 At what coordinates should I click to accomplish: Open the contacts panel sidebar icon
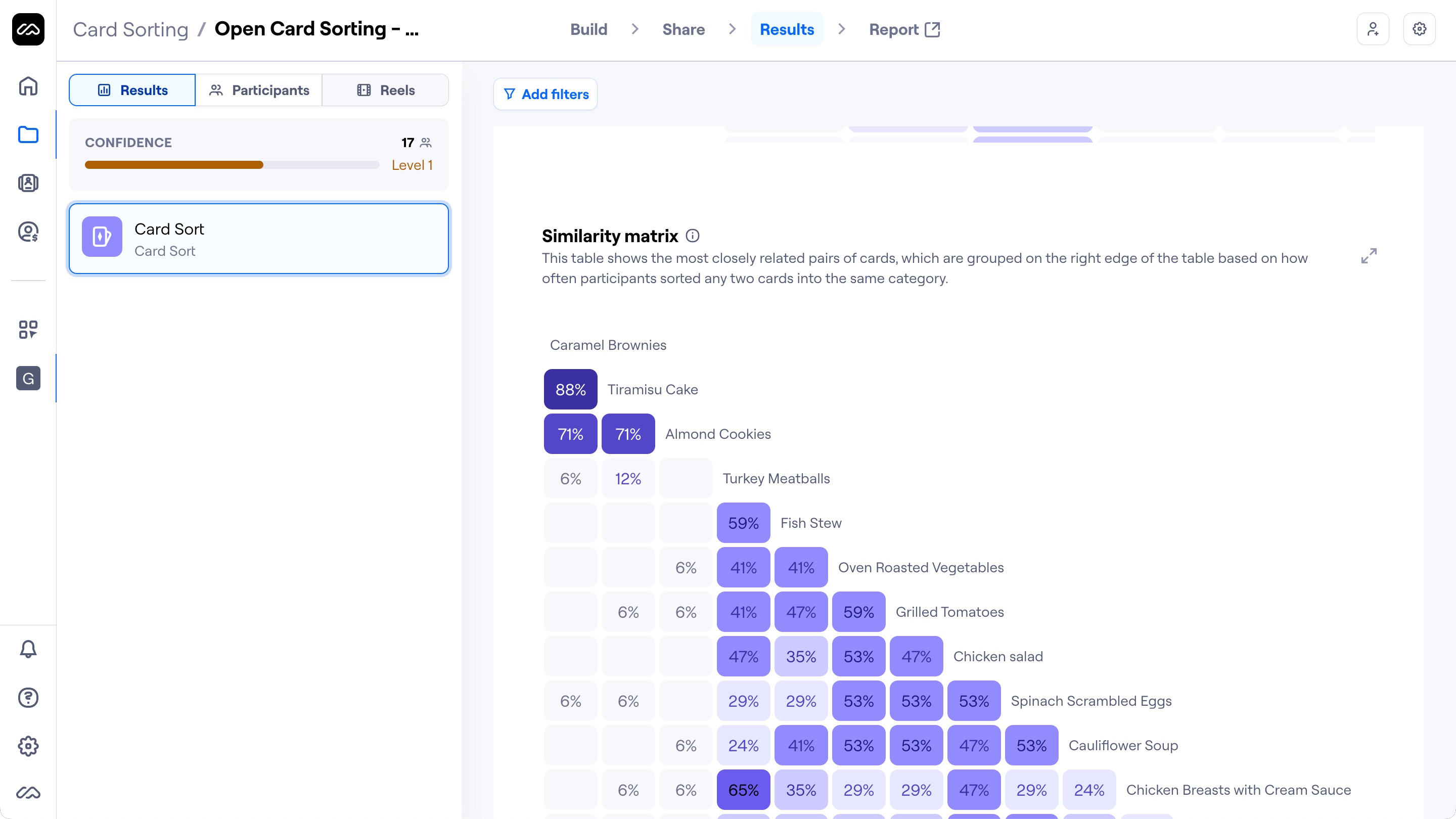(28, 183)
